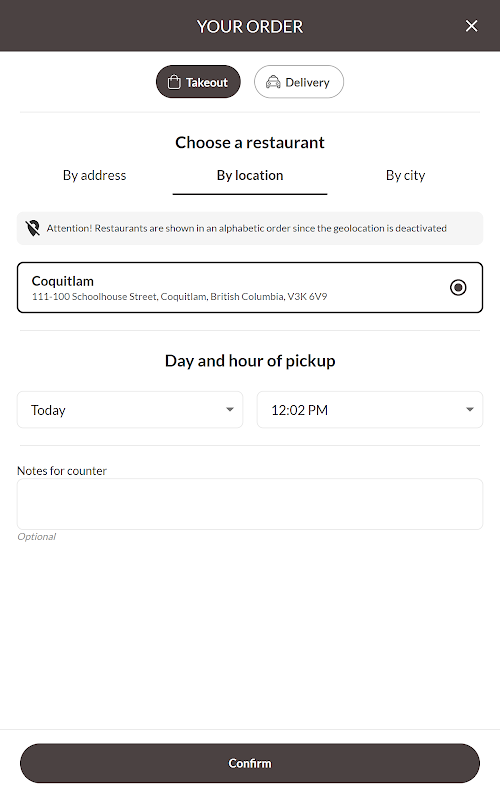Expand the pickup day arrow
The image size is (500, 800).
point(230,410)
